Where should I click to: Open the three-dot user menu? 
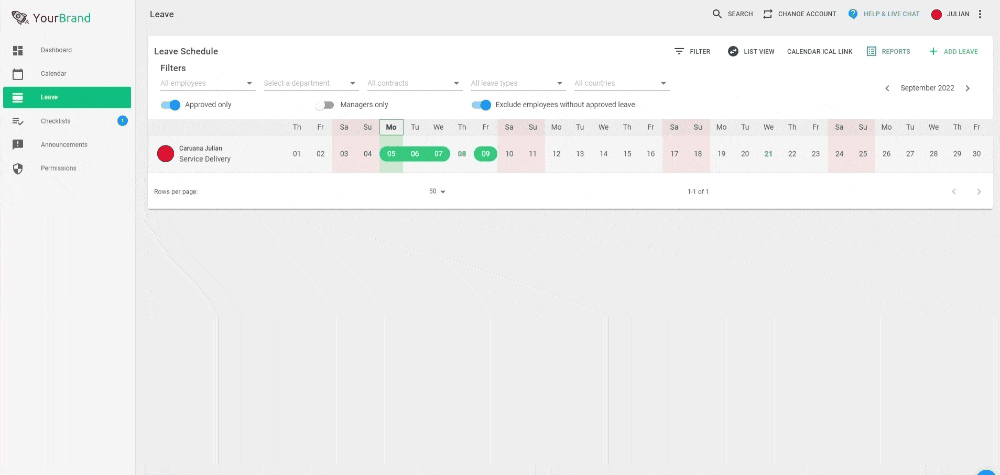point(980,14)
